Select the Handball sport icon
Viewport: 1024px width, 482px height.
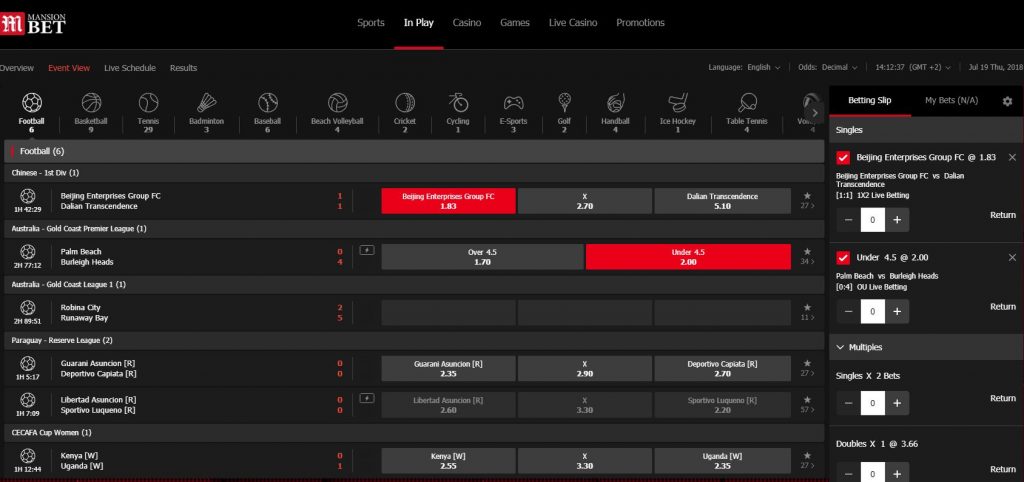[615, 103]
